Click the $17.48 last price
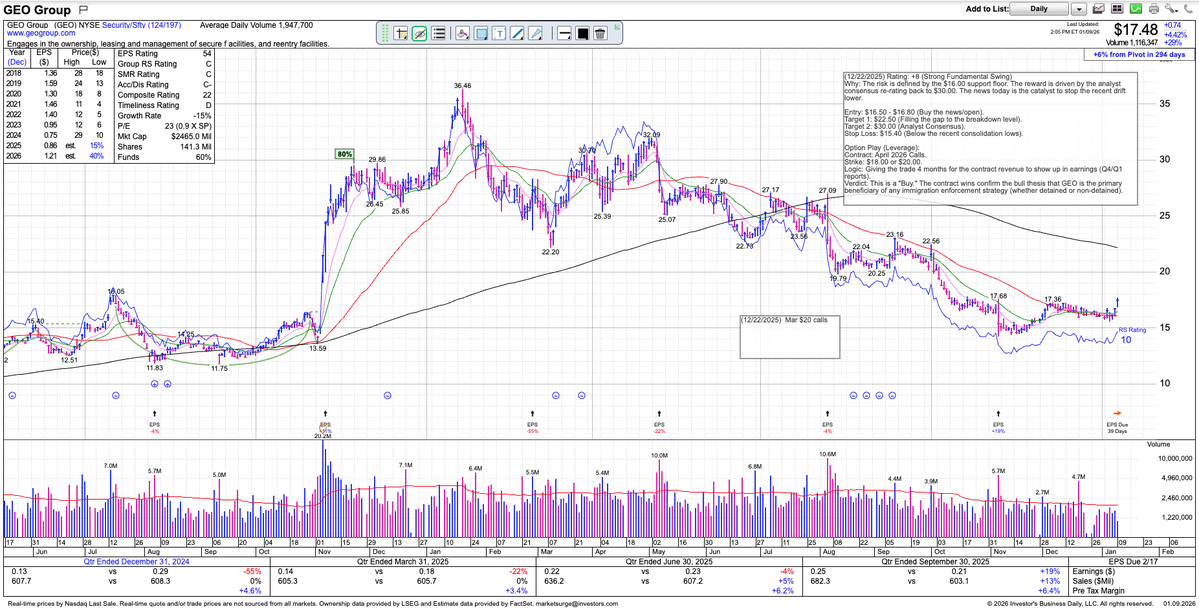Screen dimensions: 1199x609 1137,31
